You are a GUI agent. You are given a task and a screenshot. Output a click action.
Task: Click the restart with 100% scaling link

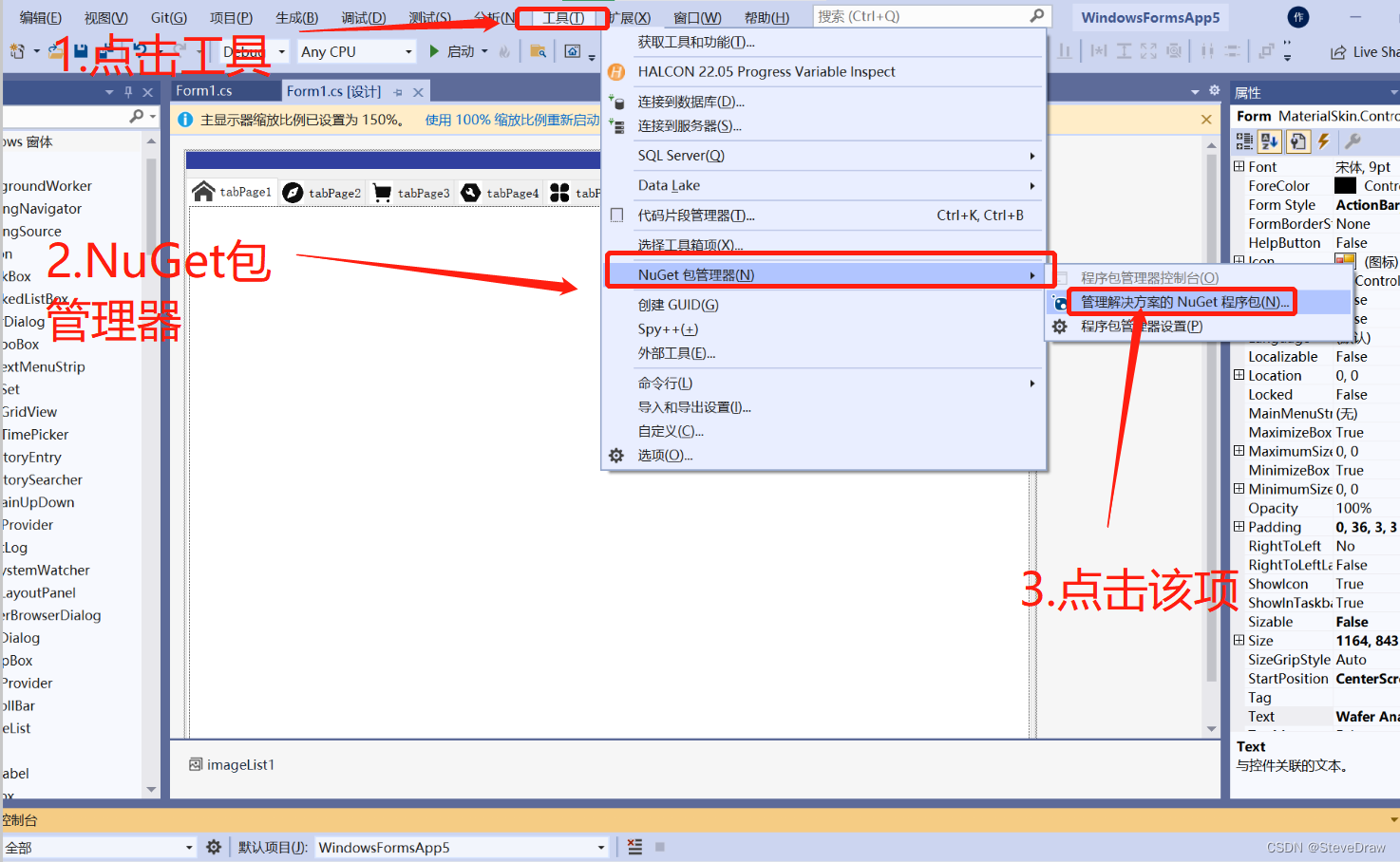point(513,120)
